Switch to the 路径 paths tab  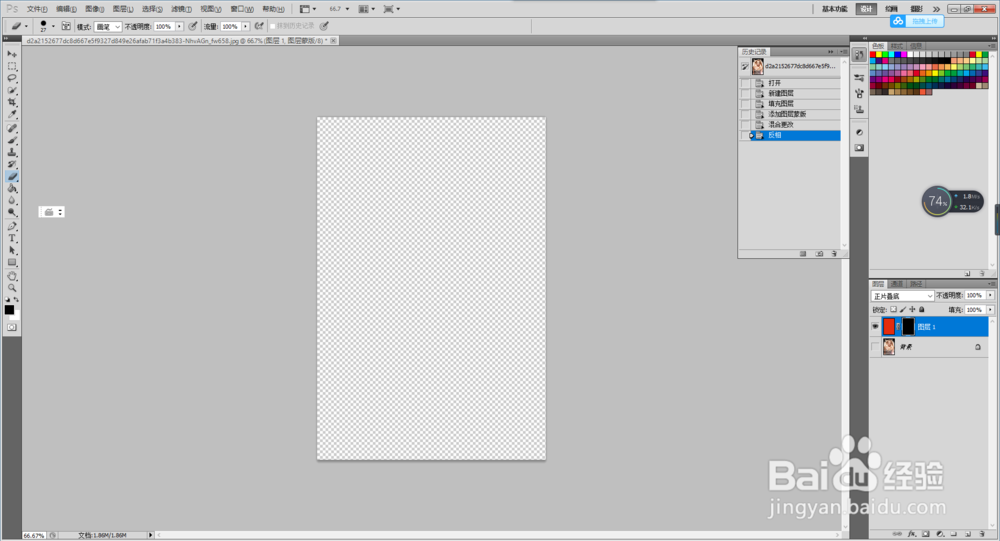coord(916,284)
